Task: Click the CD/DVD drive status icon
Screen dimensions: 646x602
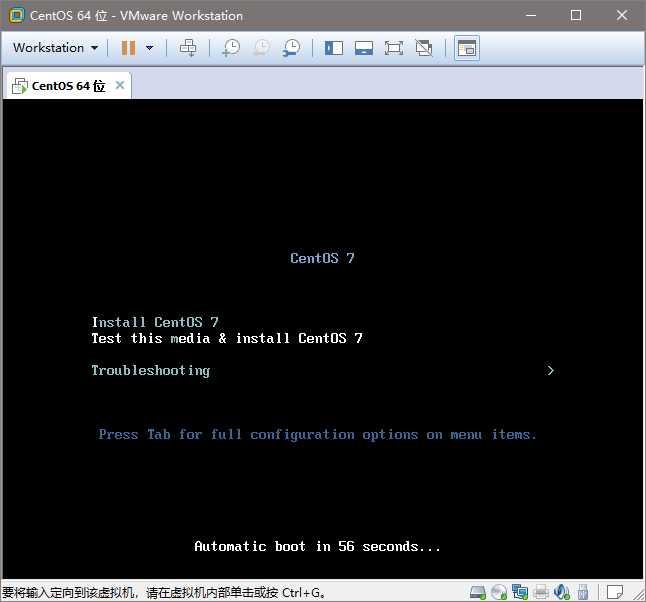Action: click(x=499, y=593)
